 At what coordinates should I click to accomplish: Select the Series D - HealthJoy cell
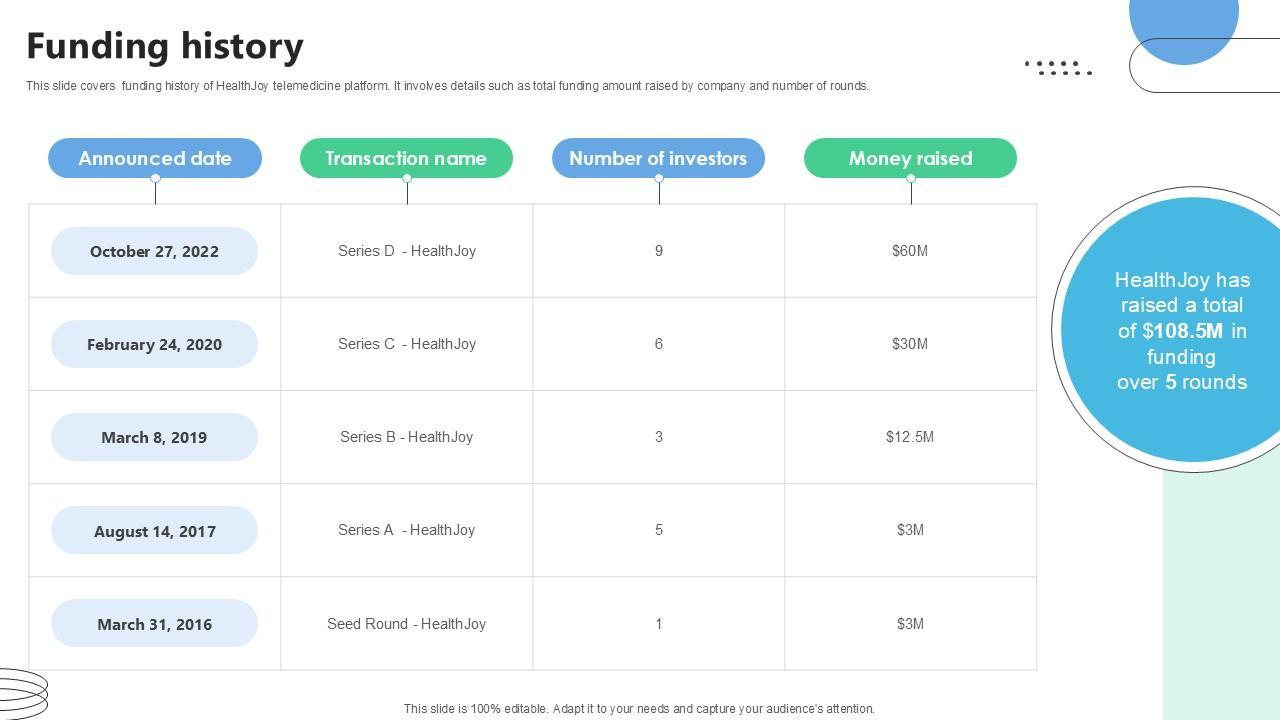click(406, 251)
